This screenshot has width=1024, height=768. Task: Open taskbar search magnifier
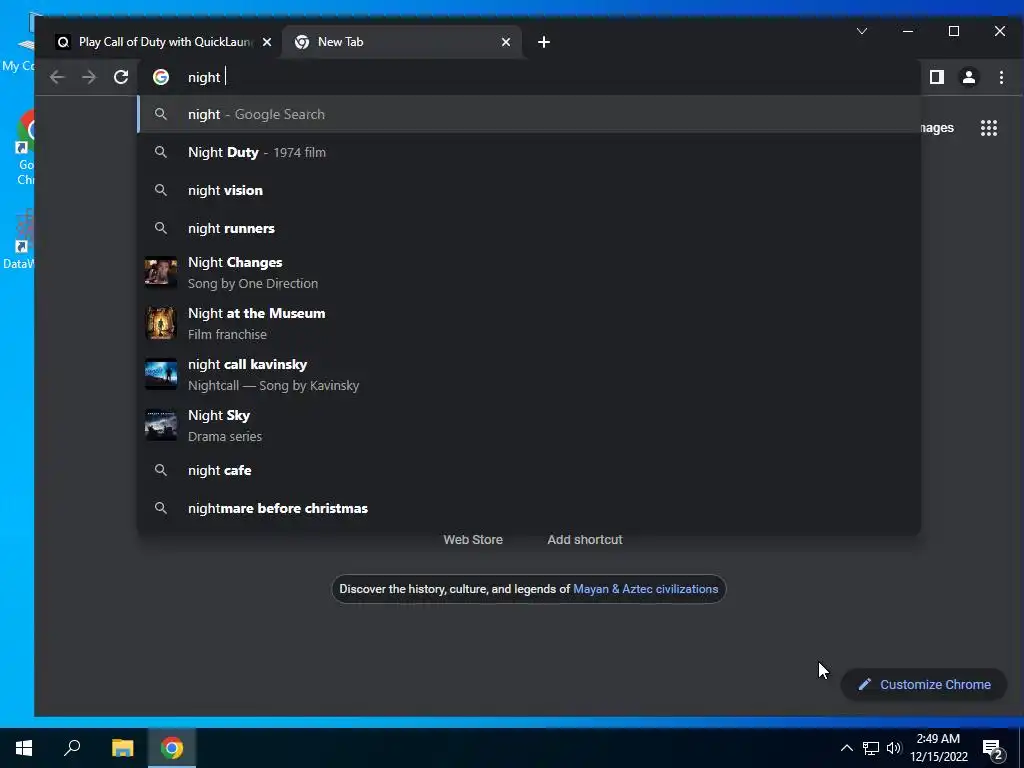(x=72, y=748)
